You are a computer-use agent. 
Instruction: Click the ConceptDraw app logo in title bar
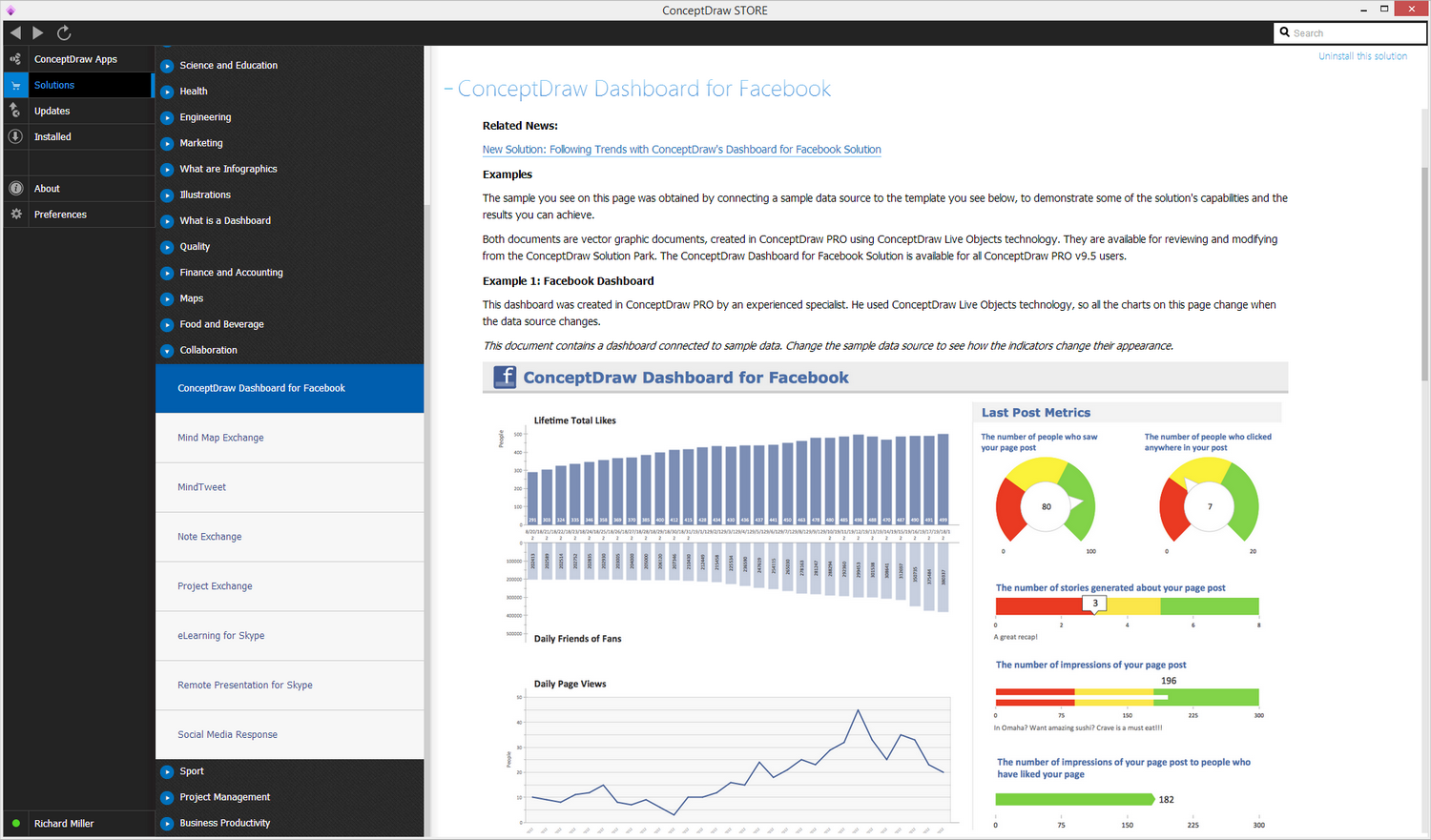[x=10, y=10]
